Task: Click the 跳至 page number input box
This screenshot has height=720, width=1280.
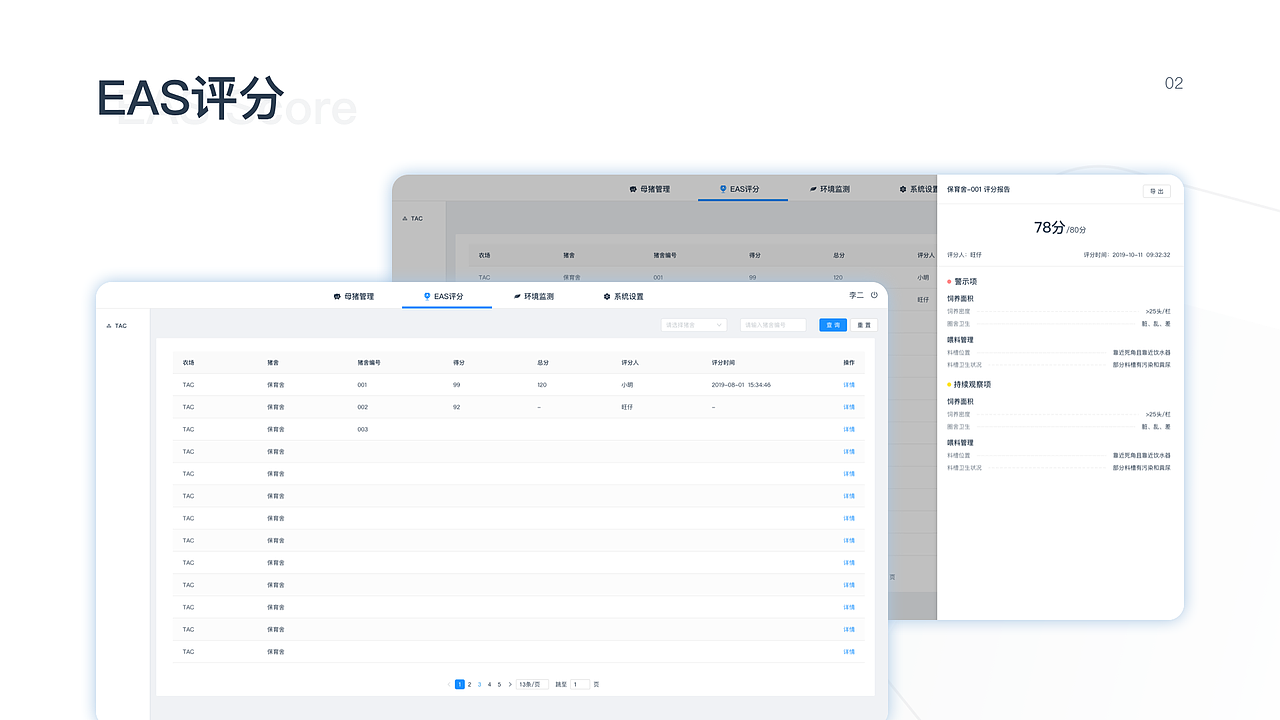Action: (x=580, y=684)
